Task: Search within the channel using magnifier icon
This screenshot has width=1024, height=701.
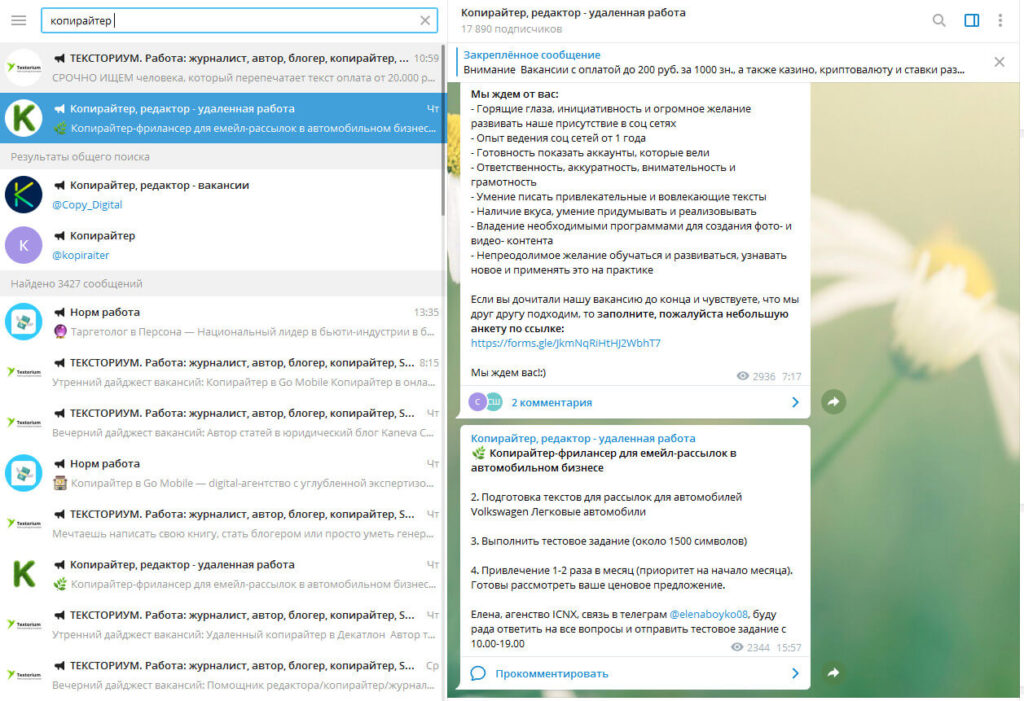Action: (x=939, y=20)
